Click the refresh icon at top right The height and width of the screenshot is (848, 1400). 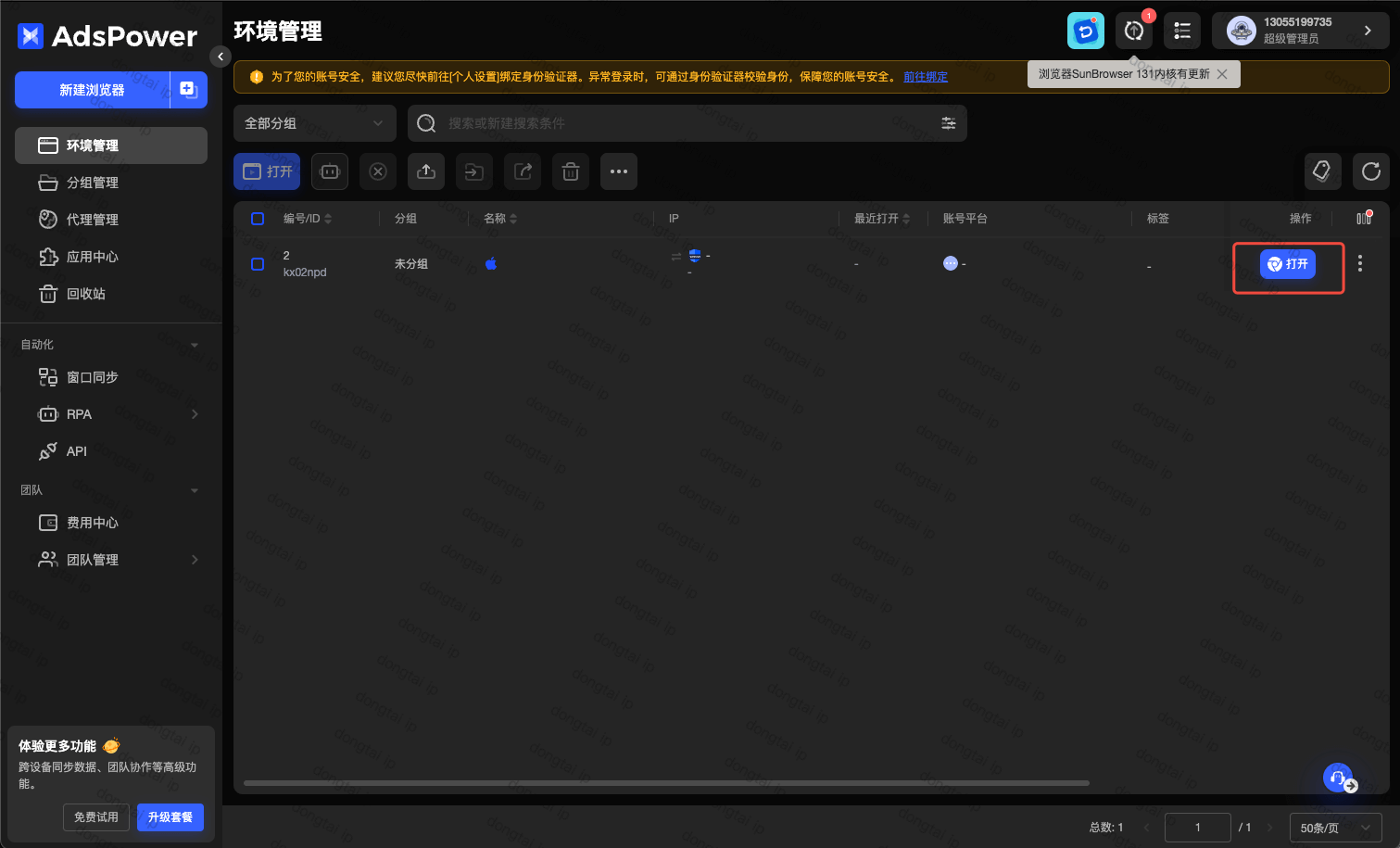[x=1370, y=171]
